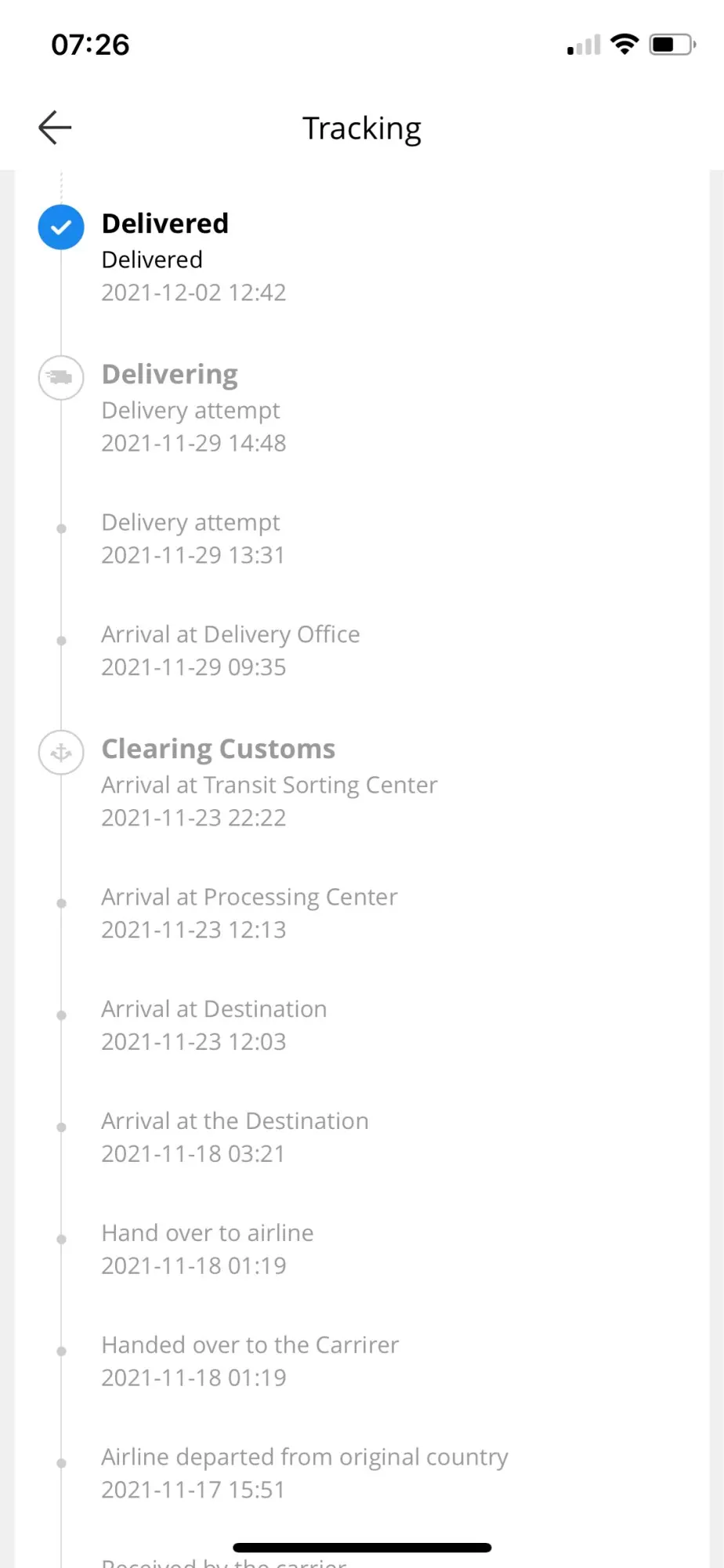
Task: Tap the cellular signal icon
Action: [584, 45]
